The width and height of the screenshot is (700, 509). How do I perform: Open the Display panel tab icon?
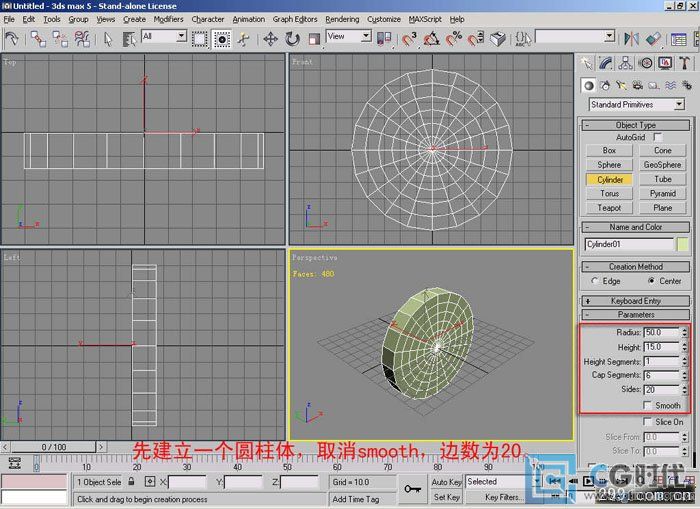pyautogui.click(x=665, y=63)
